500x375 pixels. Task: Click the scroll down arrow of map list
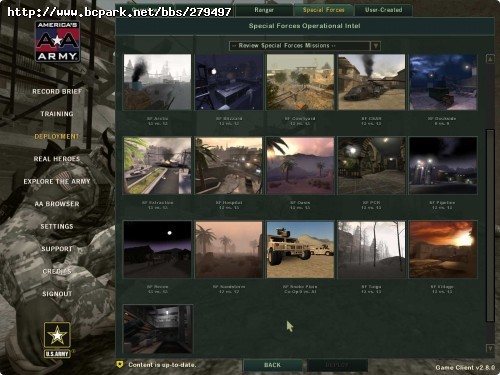490,348
